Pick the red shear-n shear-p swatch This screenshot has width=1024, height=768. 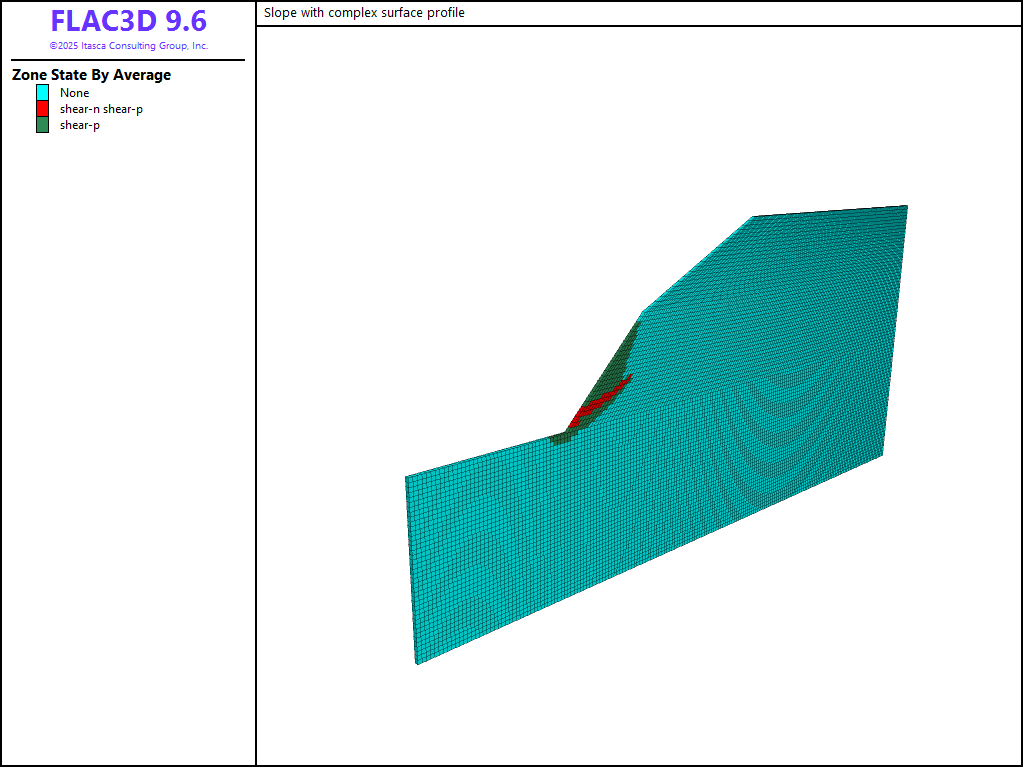tap(42, 109)
